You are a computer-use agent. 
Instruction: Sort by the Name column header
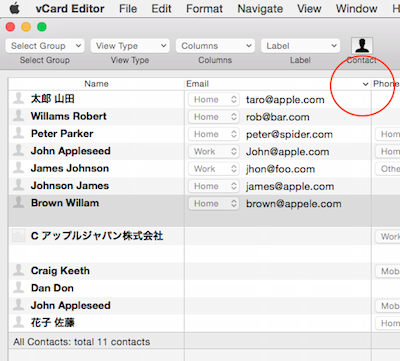pos(96,84)
